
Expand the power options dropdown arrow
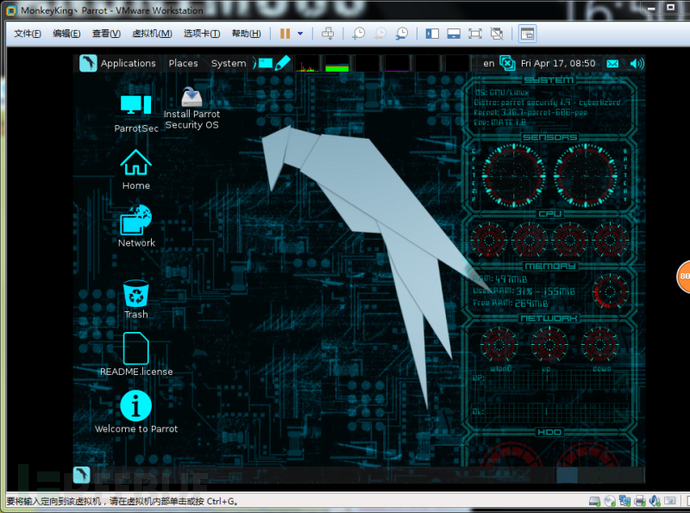point(300,33)
